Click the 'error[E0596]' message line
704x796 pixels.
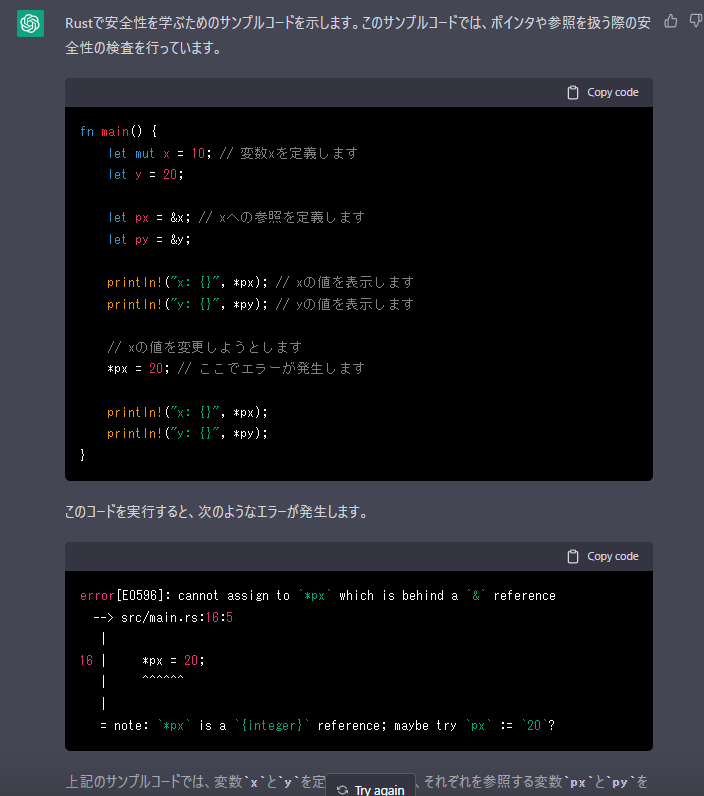point(318,595)
